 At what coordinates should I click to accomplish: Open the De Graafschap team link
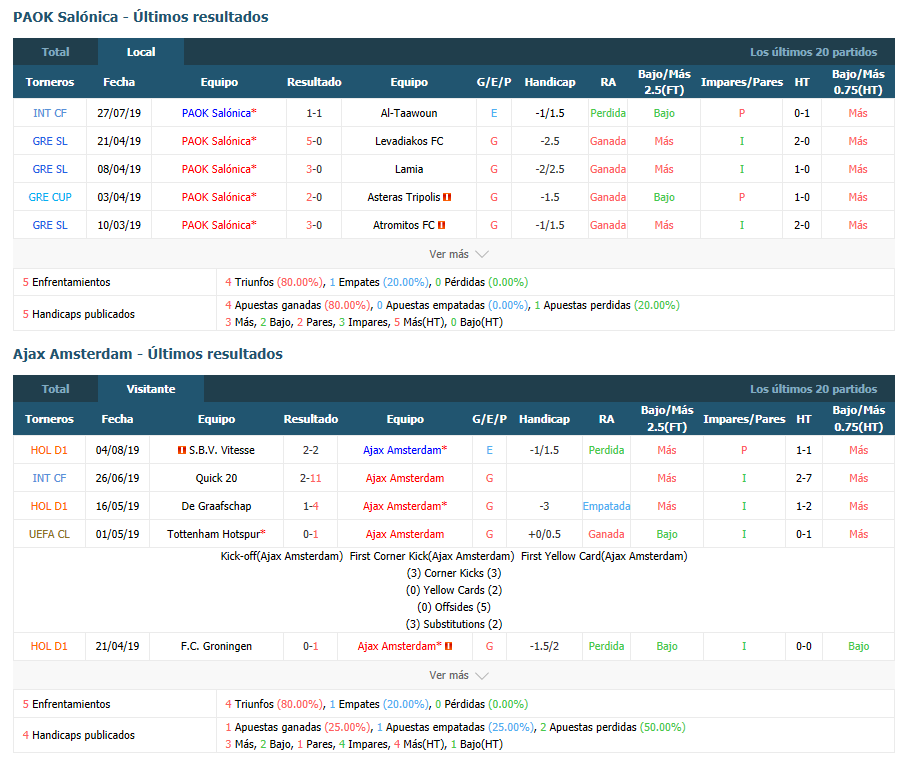tap(216, 506)
